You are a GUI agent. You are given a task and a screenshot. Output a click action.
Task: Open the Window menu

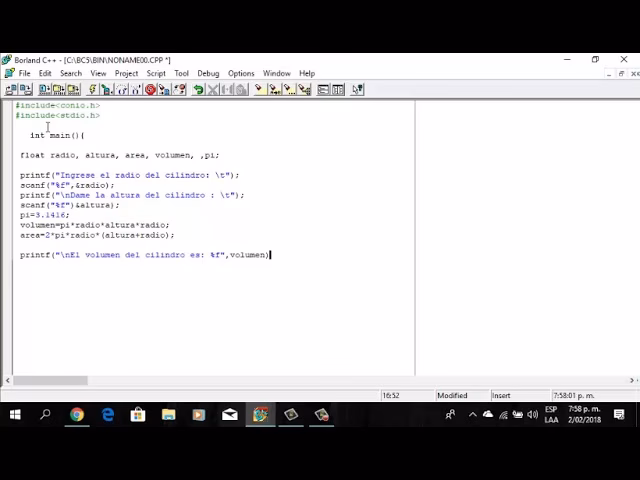click(277, 73)
